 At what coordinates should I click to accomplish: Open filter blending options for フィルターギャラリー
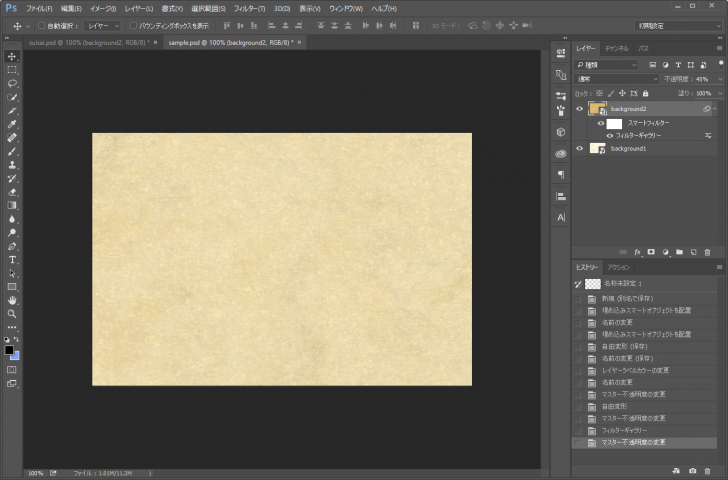click(708, 136)
